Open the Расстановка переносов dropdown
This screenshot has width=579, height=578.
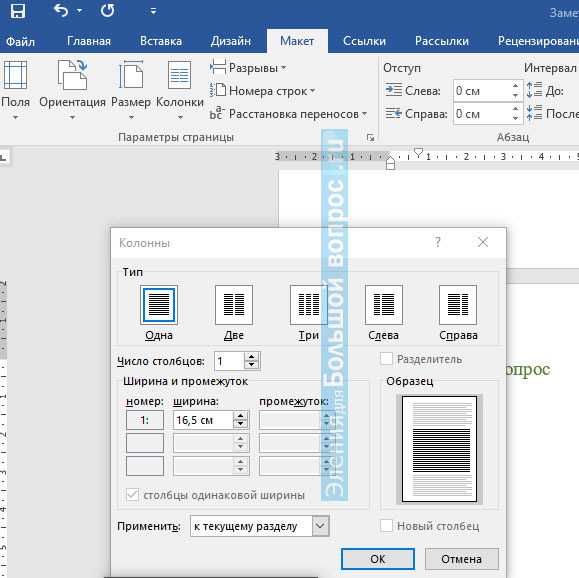click(288, 114)
